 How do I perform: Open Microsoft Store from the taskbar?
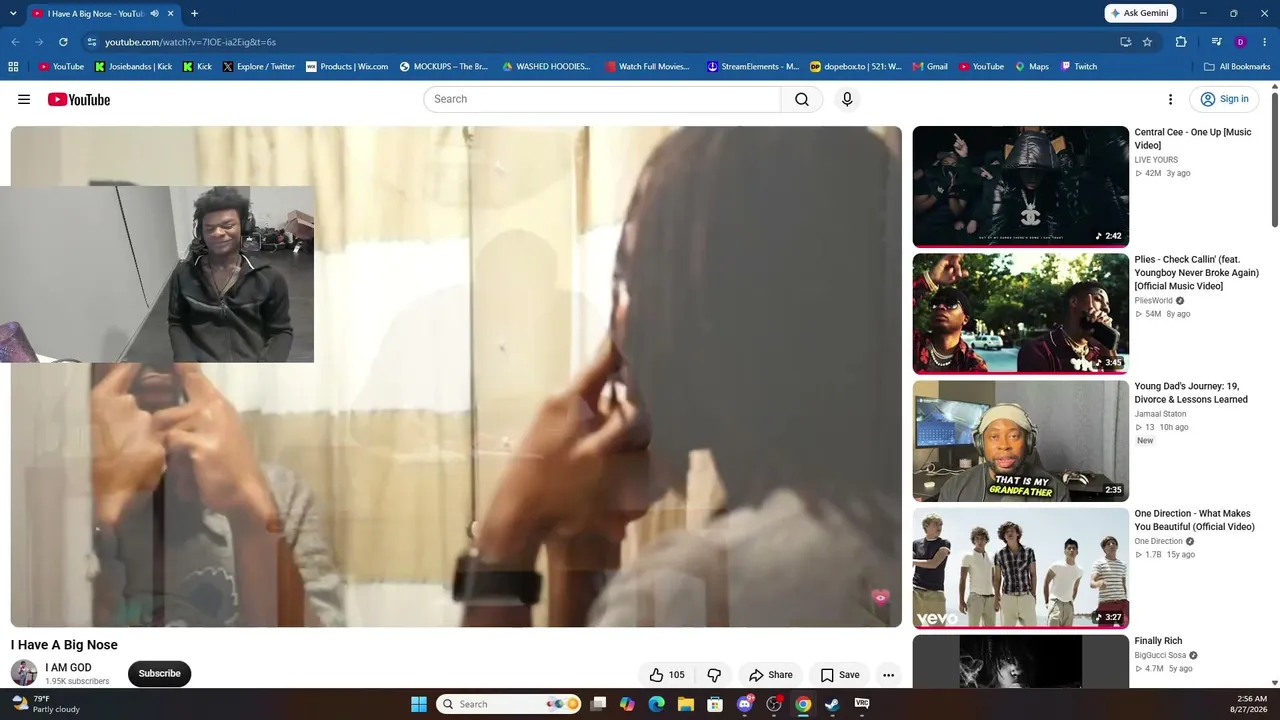[x=715, y=704]
